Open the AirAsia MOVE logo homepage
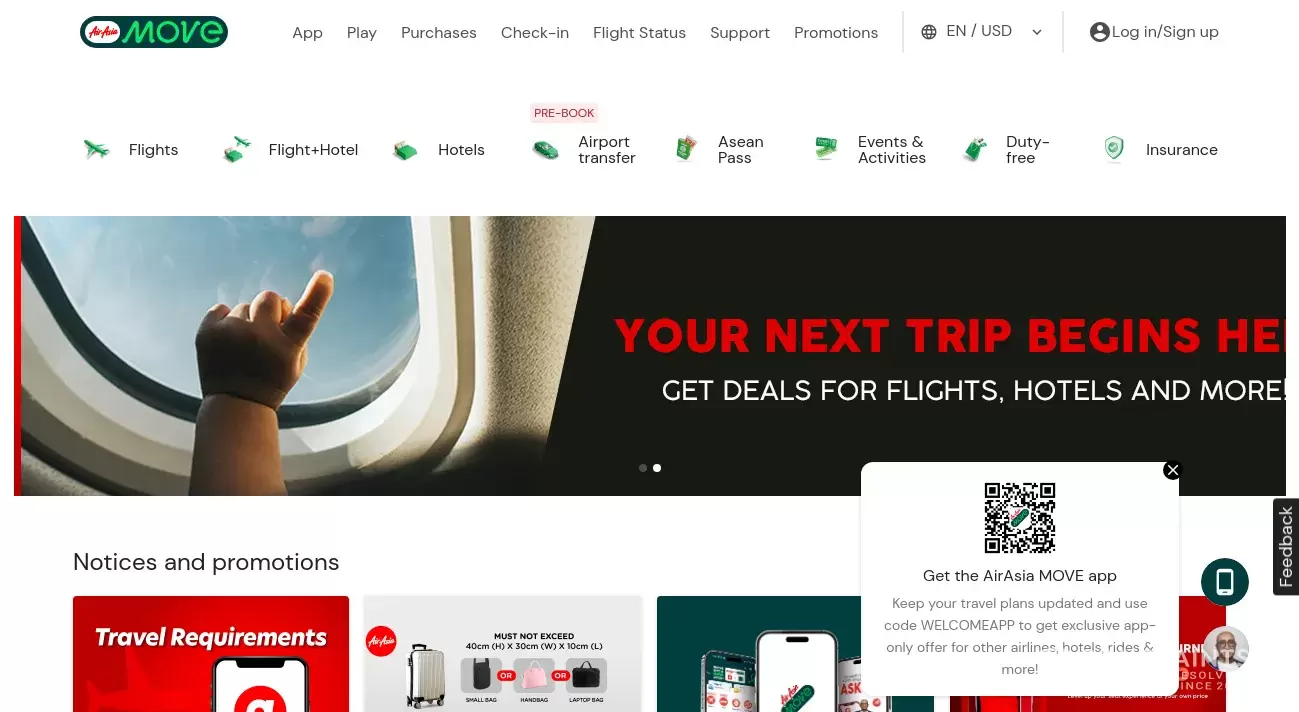The width and height of the screenshot is (1299, 712). click(154, 32)
